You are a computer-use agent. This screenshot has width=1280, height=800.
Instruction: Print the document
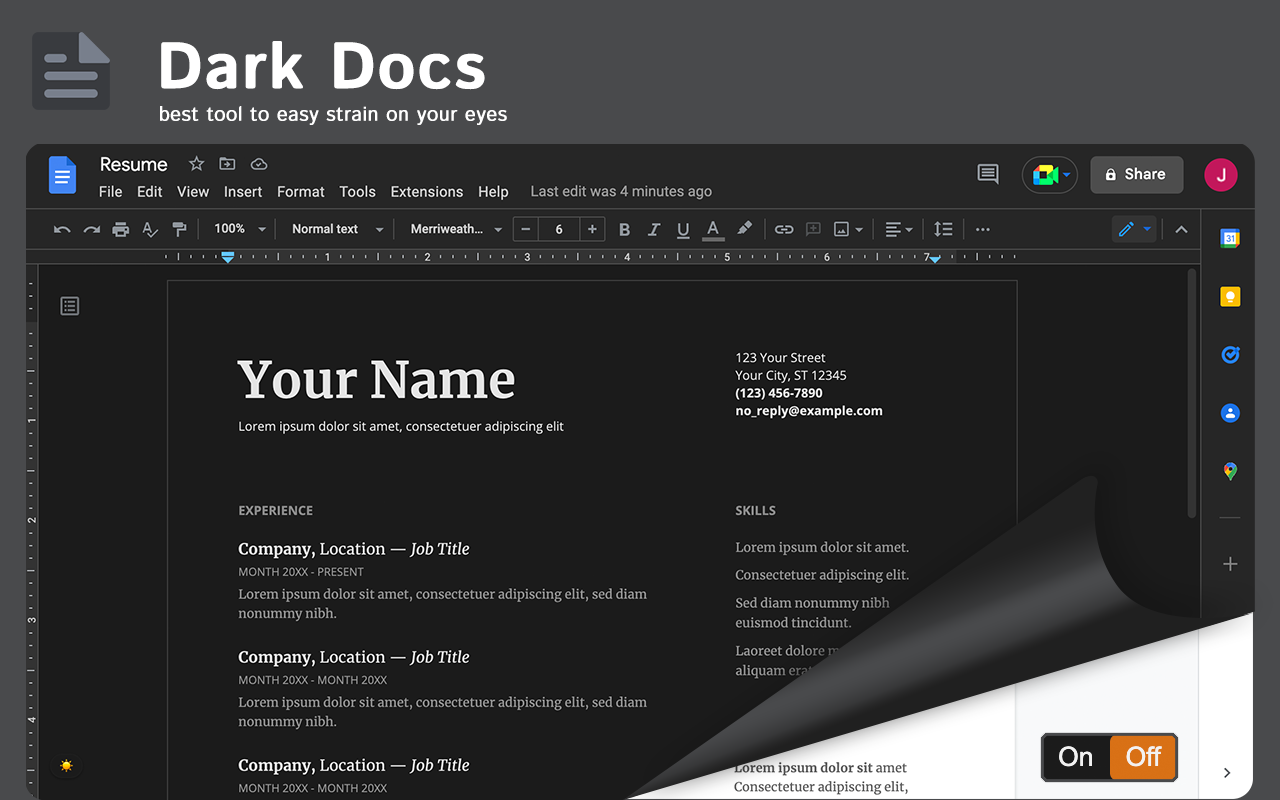point(121,229)
